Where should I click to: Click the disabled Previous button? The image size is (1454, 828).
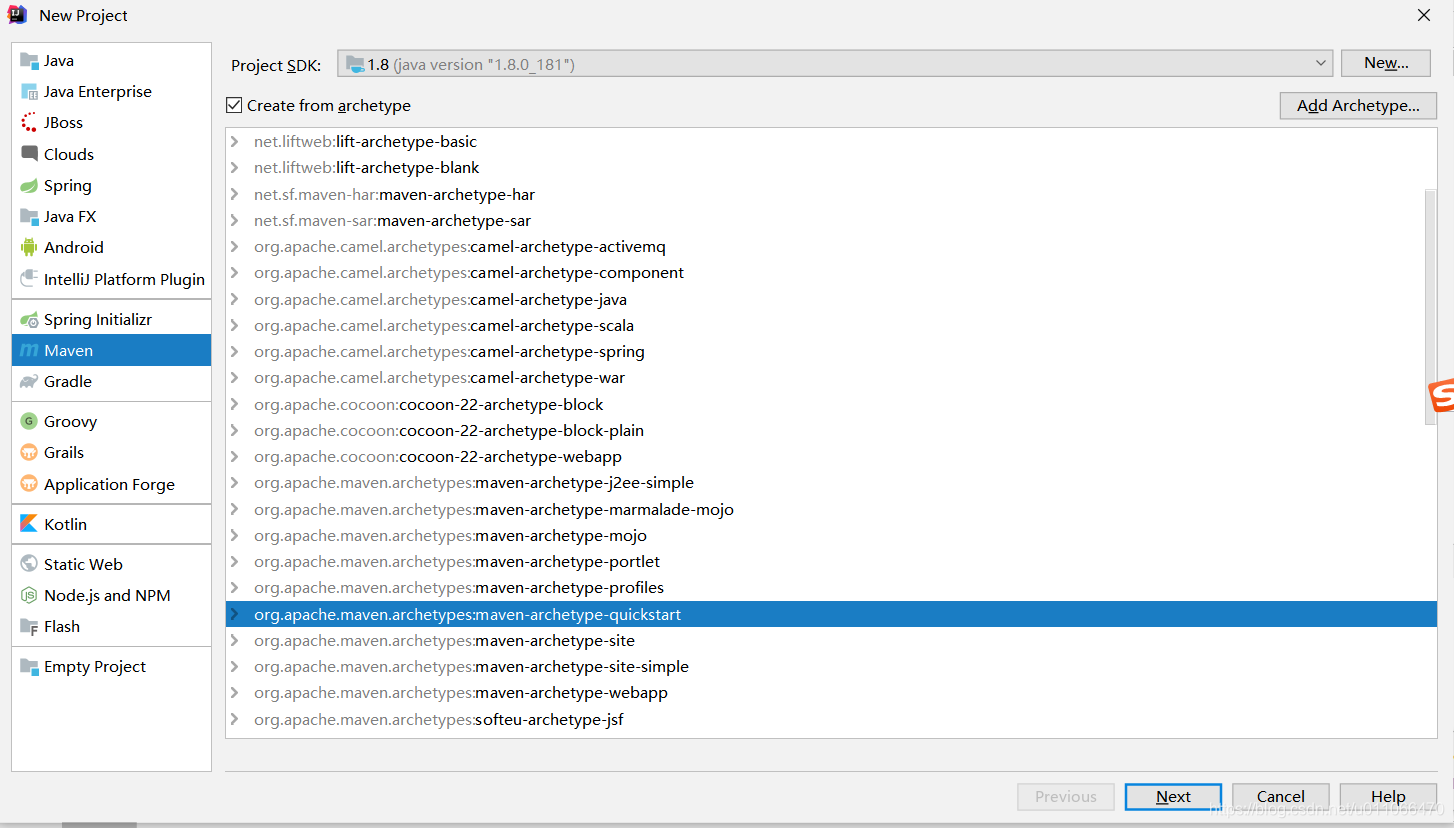click(1066, 797)
